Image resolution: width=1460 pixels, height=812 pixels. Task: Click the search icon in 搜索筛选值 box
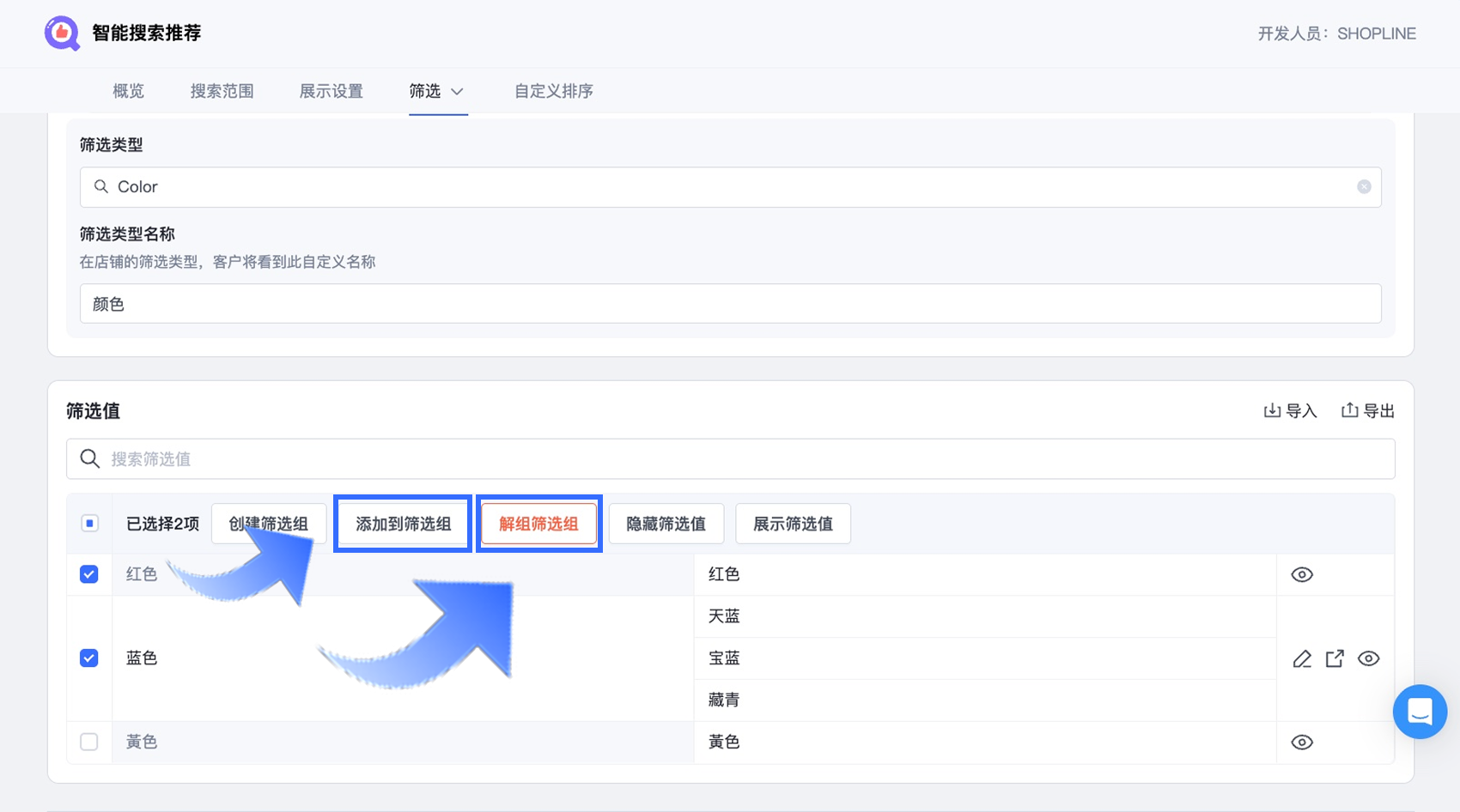pyautogui.click(x=90, y=459)
